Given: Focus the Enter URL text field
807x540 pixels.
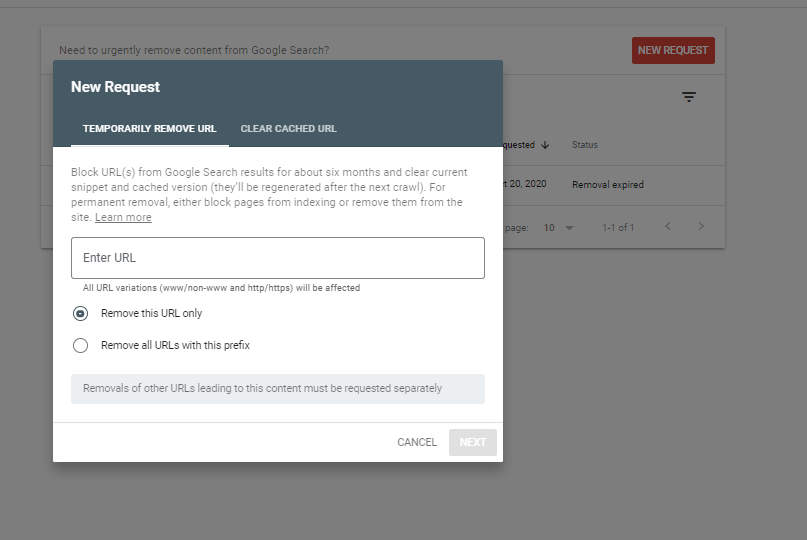Looking at the screenshot, I should point(277,258).
